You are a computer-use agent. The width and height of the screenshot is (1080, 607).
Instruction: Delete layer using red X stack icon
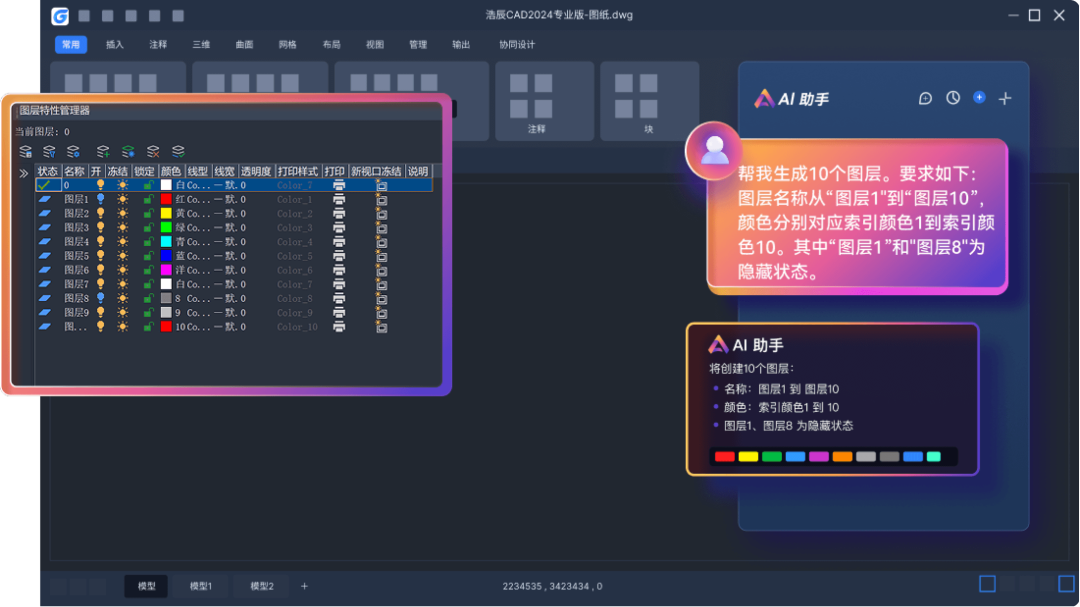(x=153, y=151)
